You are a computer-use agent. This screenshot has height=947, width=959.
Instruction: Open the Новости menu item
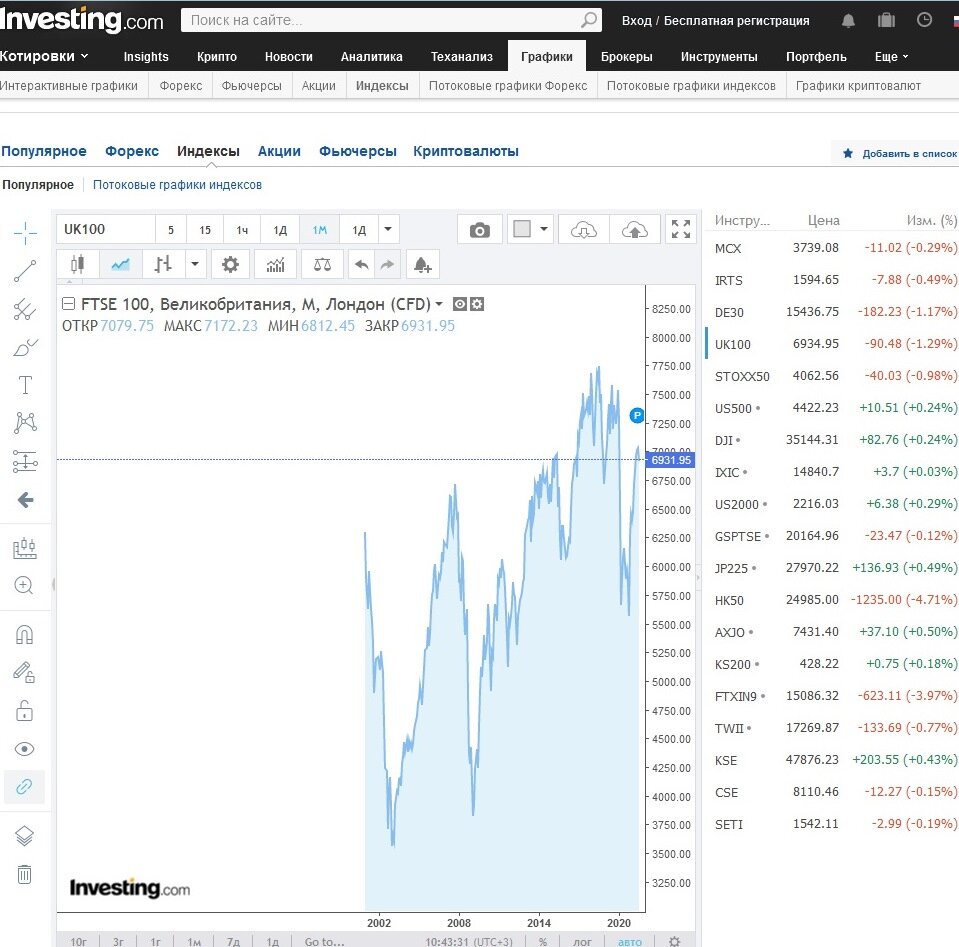pyautogui.click(x=289, y=57)
